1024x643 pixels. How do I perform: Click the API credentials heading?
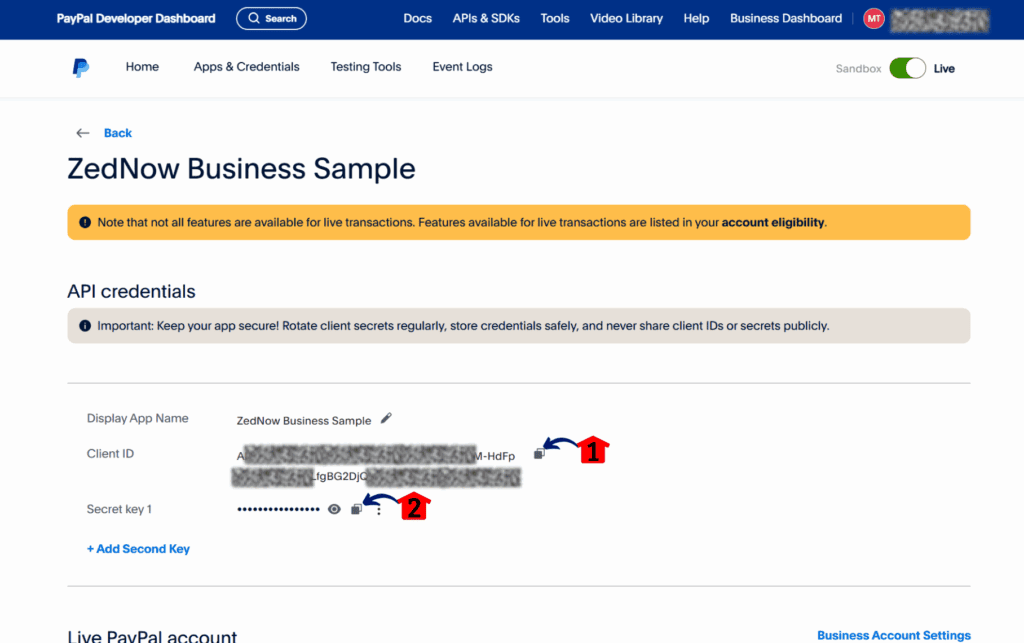click(131, 291)
